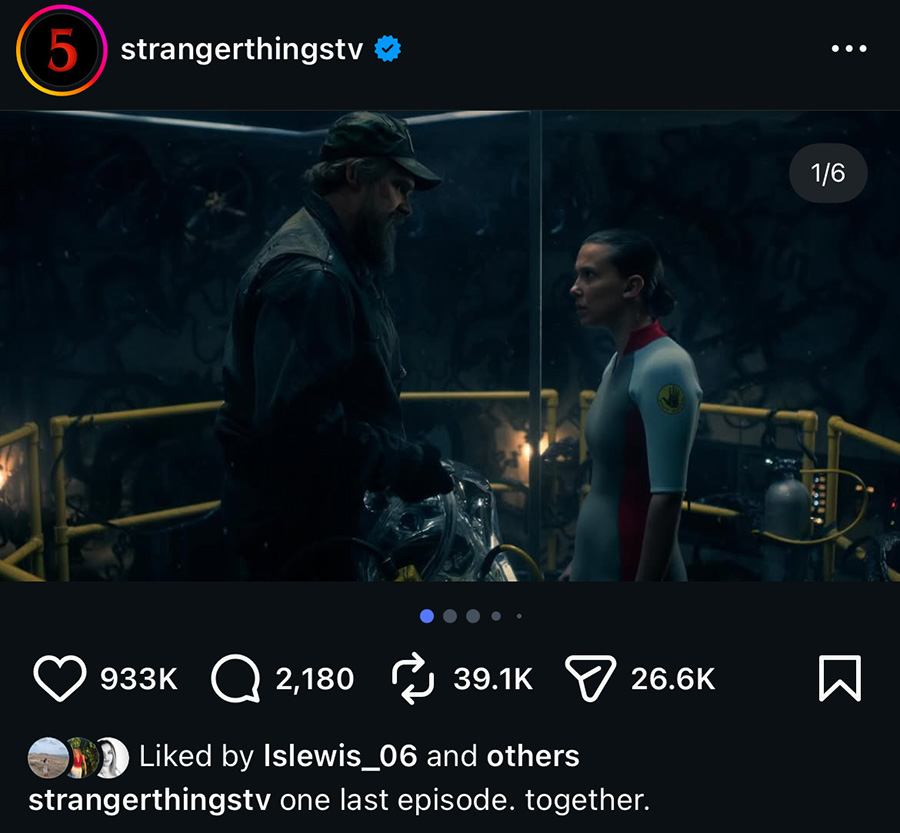Tap liker avatar thumbnails cluster

[x=79, y=757]
